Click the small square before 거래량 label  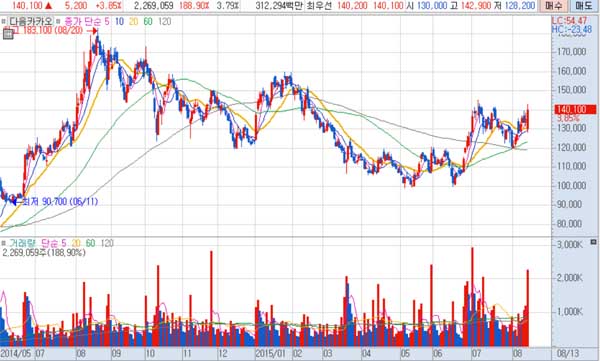4,243
